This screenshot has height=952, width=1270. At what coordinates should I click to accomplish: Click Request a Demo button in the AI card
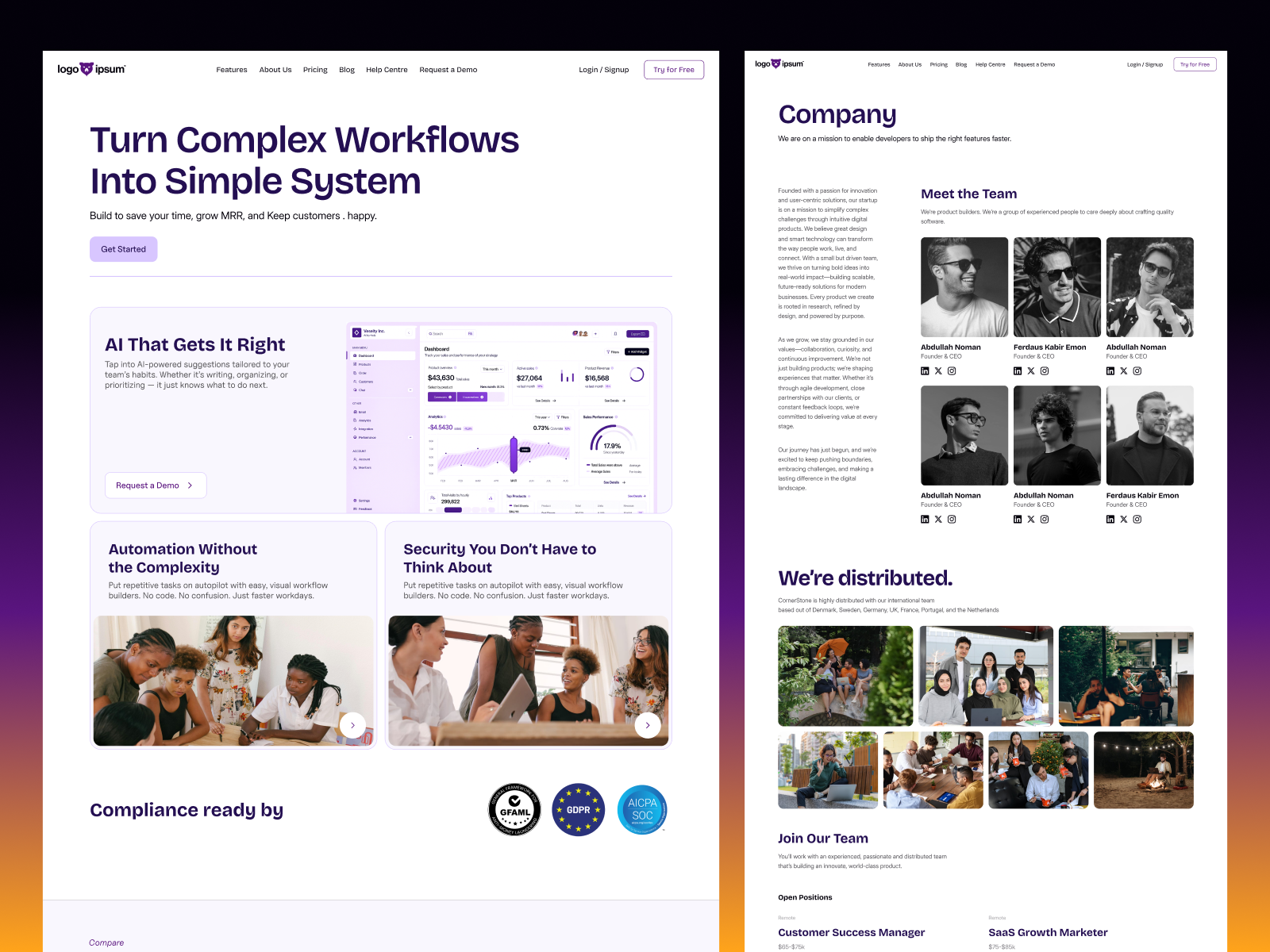(x=156, y=486)
